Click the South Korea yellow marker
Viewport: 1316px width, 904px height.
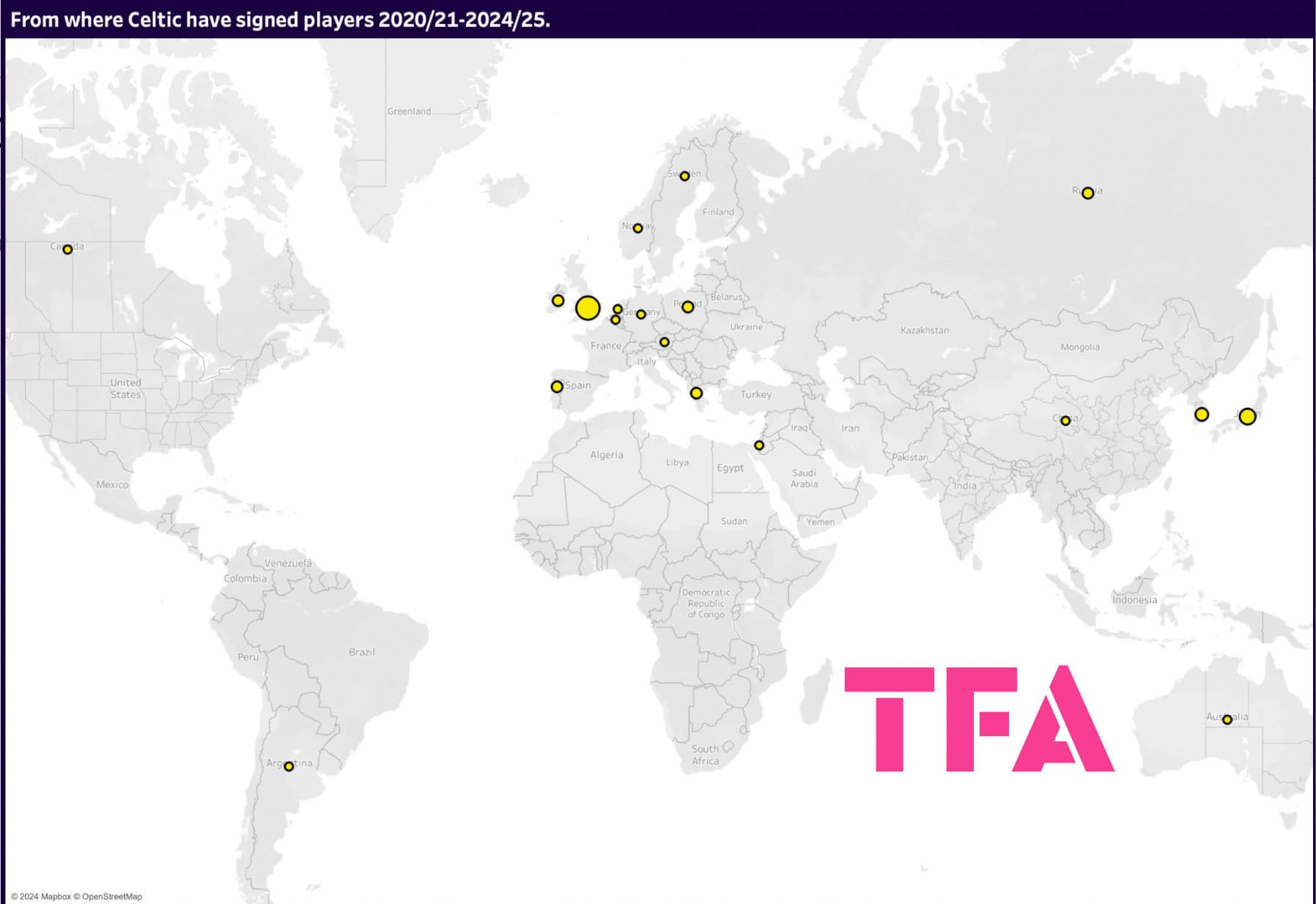(1201, 415)
